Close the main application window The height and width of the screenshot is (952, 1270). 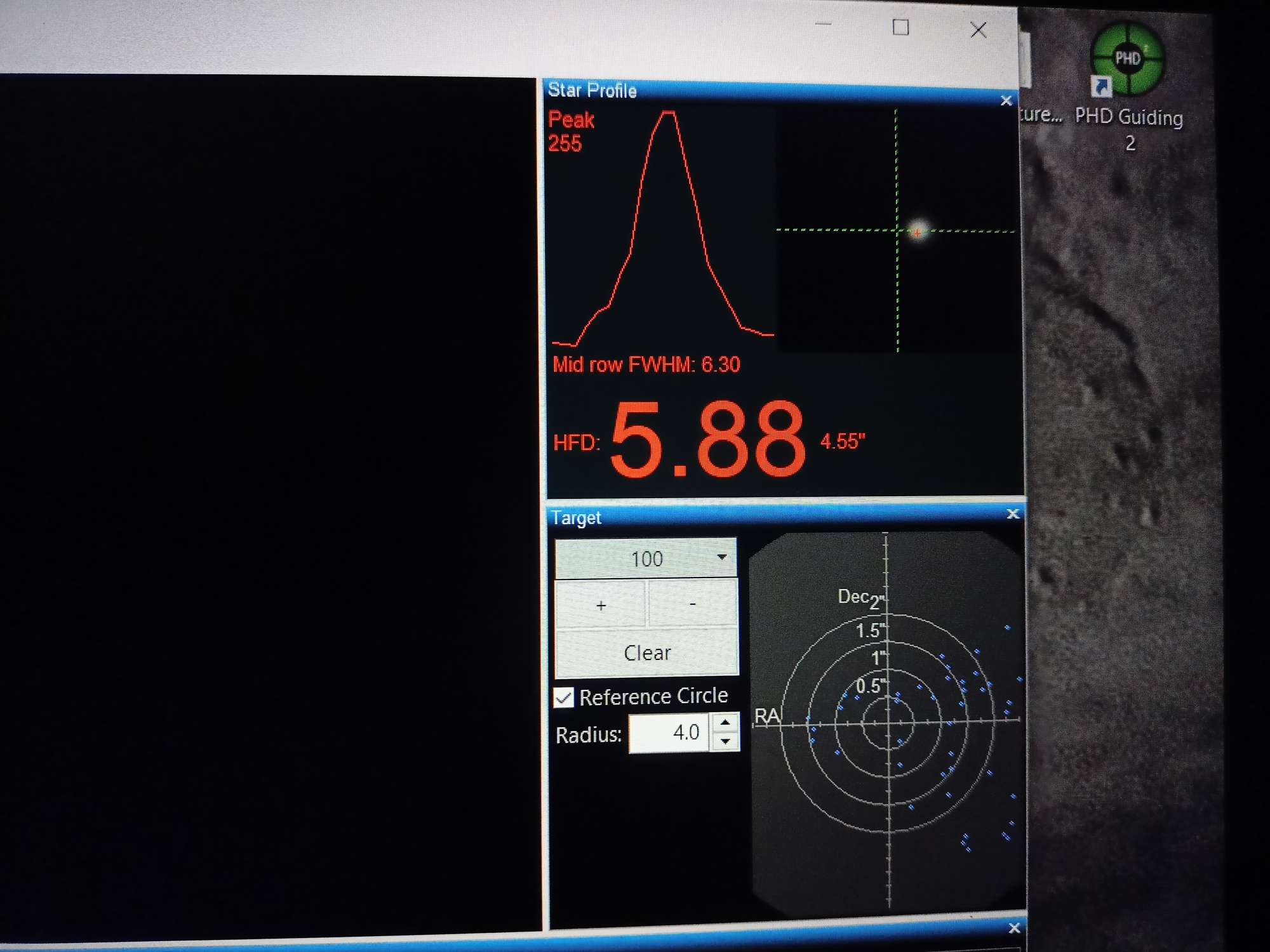[x=979, y=29]
